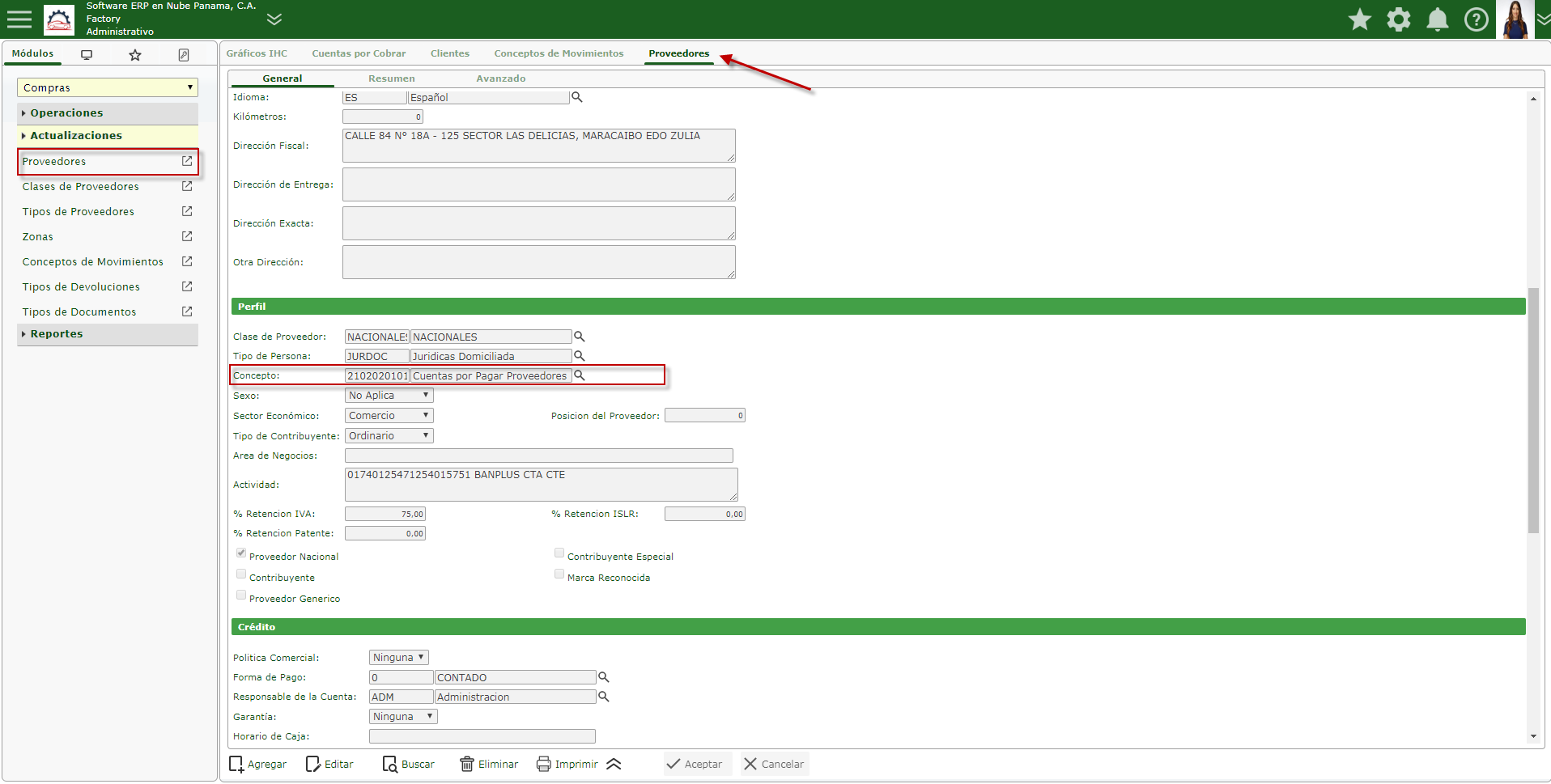
Task: Open the Compras module dropdown
Action: coord(107,87)
